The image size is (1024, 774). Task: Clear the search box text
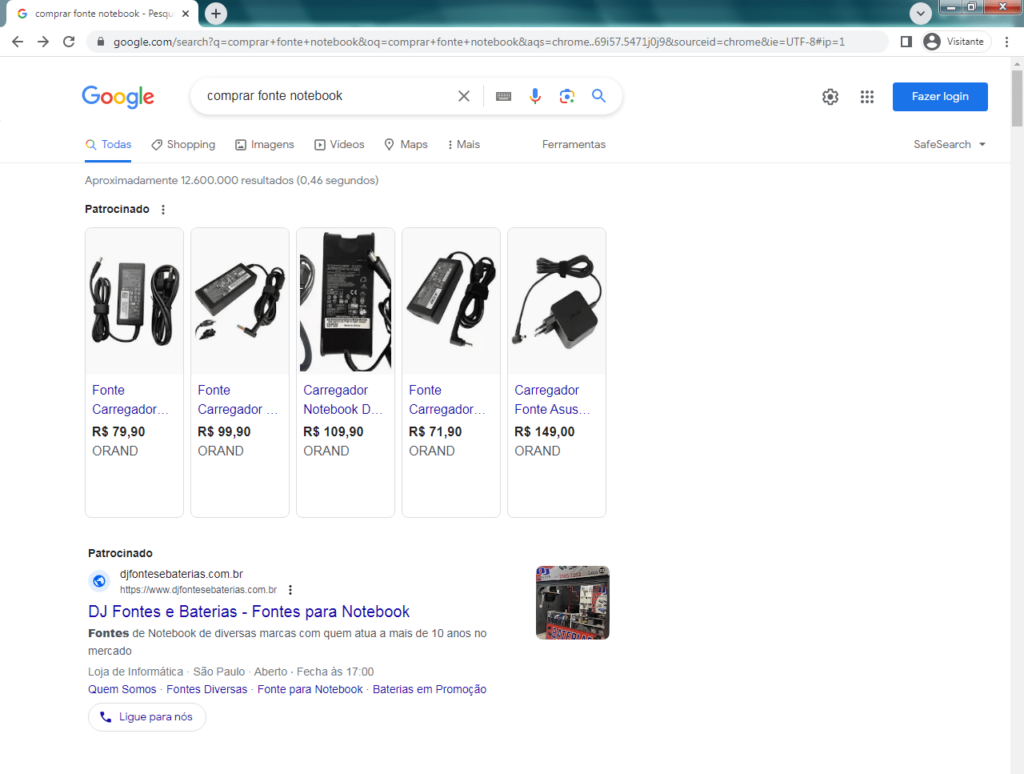[x=464, y=96]
